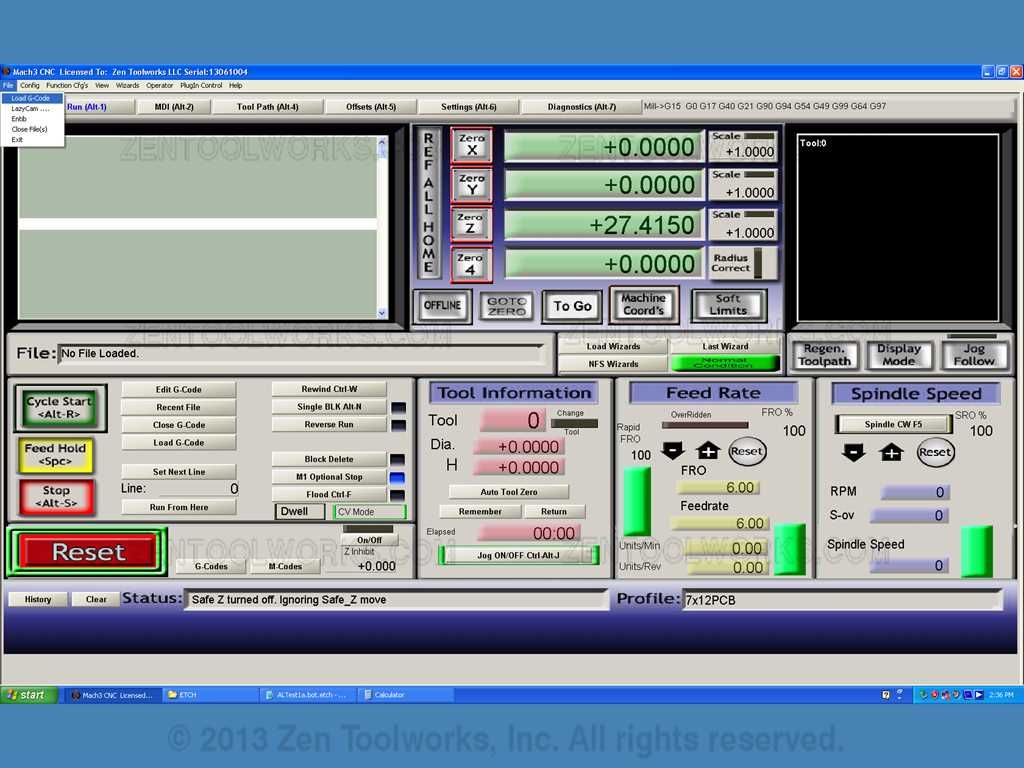Click the REF ALL HOME button
The width and height of the screenshot is (1024, 768).
(428, 202)
